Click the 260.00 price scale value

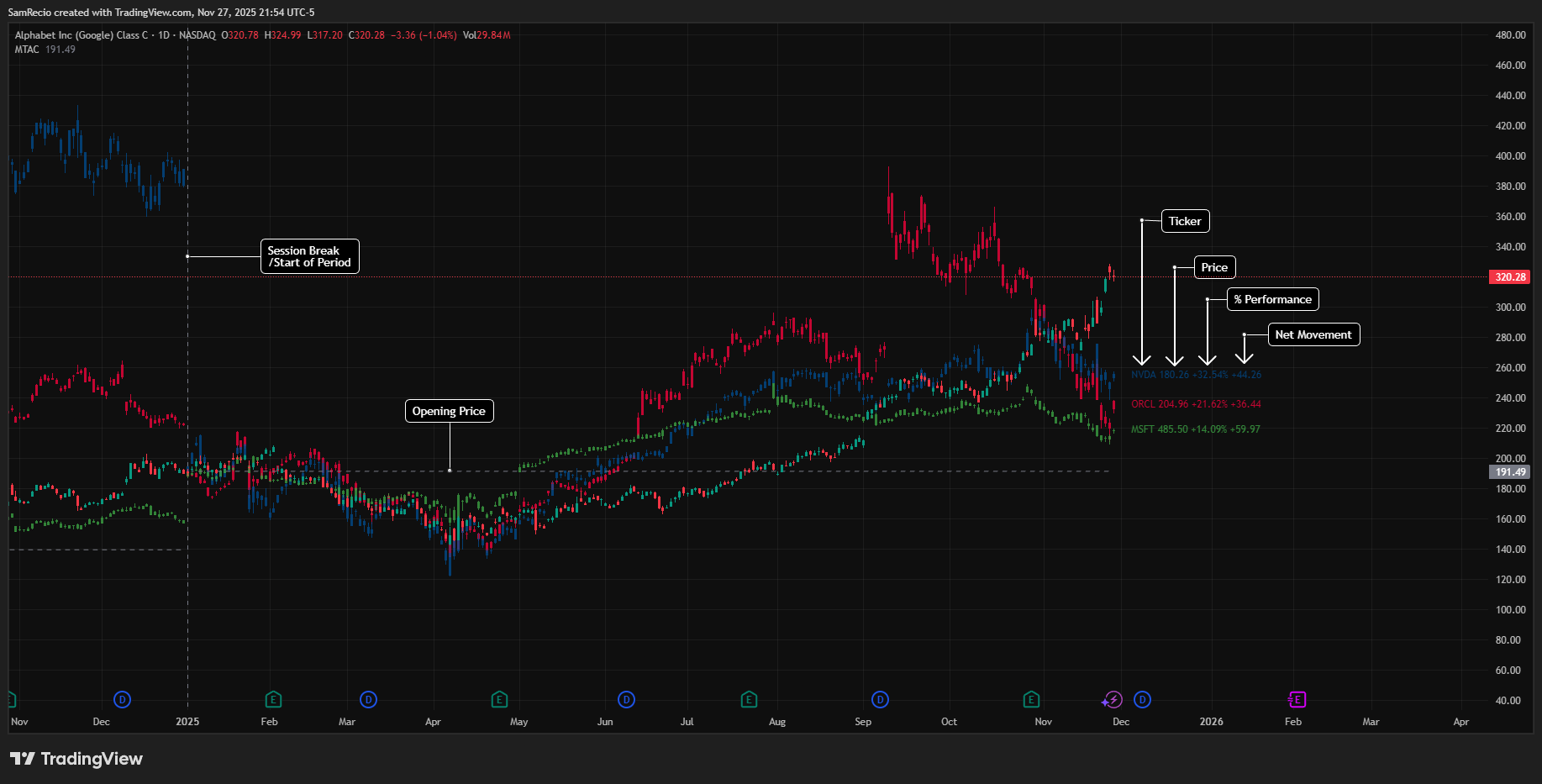point(1510,368)
